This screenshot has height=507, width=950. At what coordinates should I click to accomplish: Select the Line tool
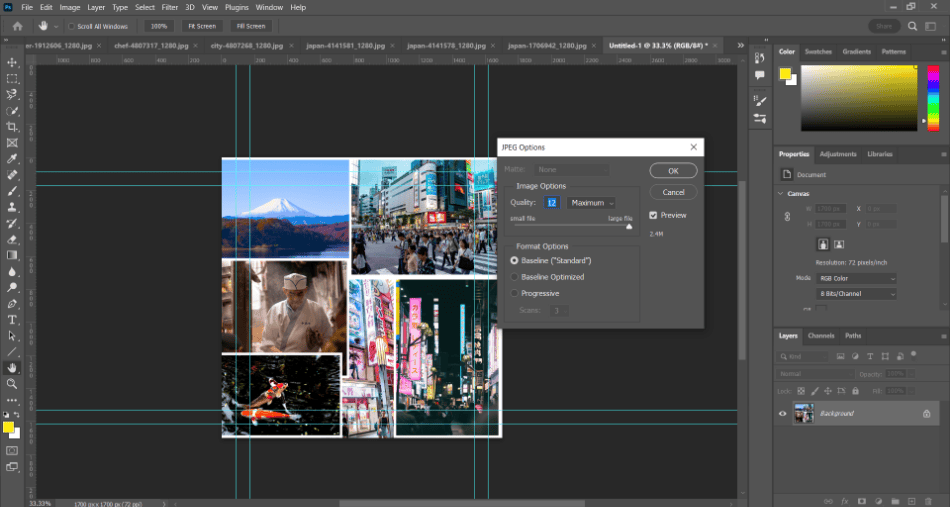pyautogui.click(x=12, y=351)
